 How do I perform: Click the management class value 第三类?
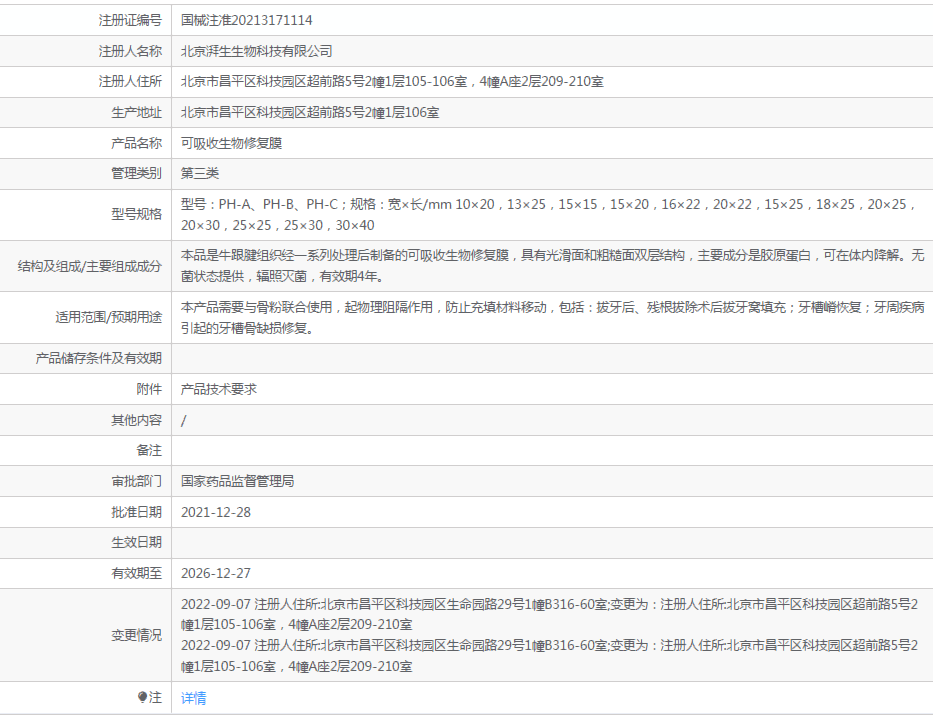tap(200, 173)
